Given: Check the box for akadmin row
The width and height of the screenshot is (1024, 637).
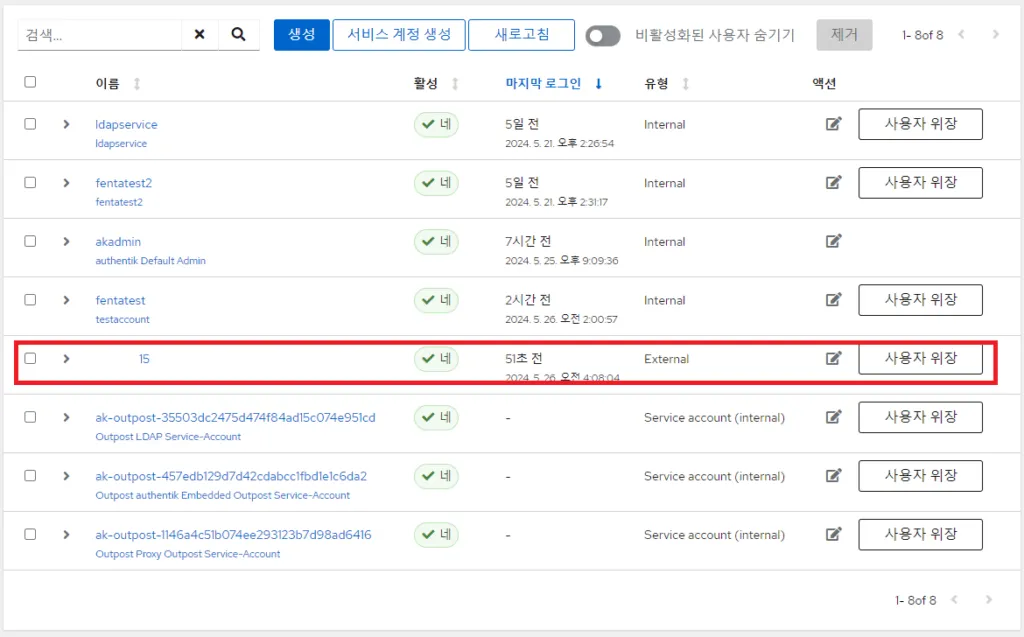Looking at the screenshot, I should coord(30,241).
